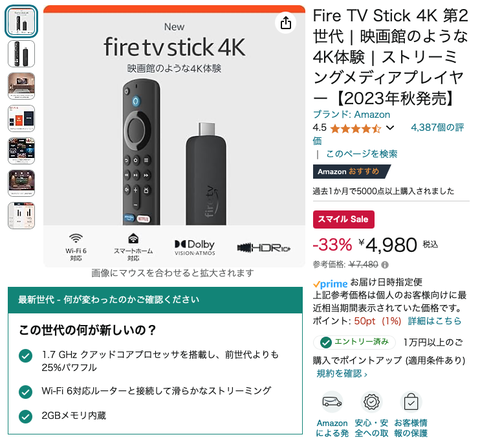Click the このページを検索 link
The height and width of the screenshot is (439, 480).
point(361,154)
